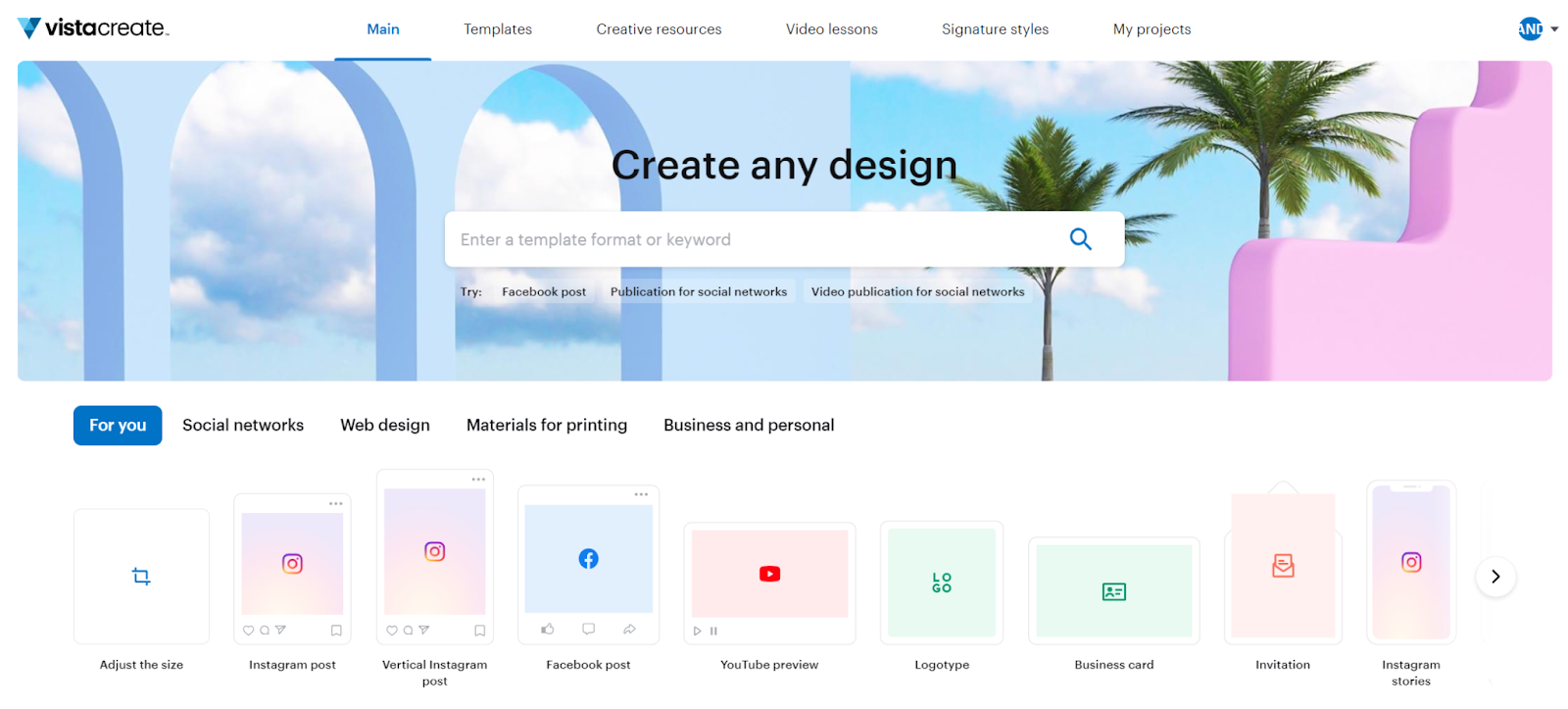Click the Instagram icon in Instagram stories card
The height and width of the screenshot is (709, 1568).
coord(1411,562)
